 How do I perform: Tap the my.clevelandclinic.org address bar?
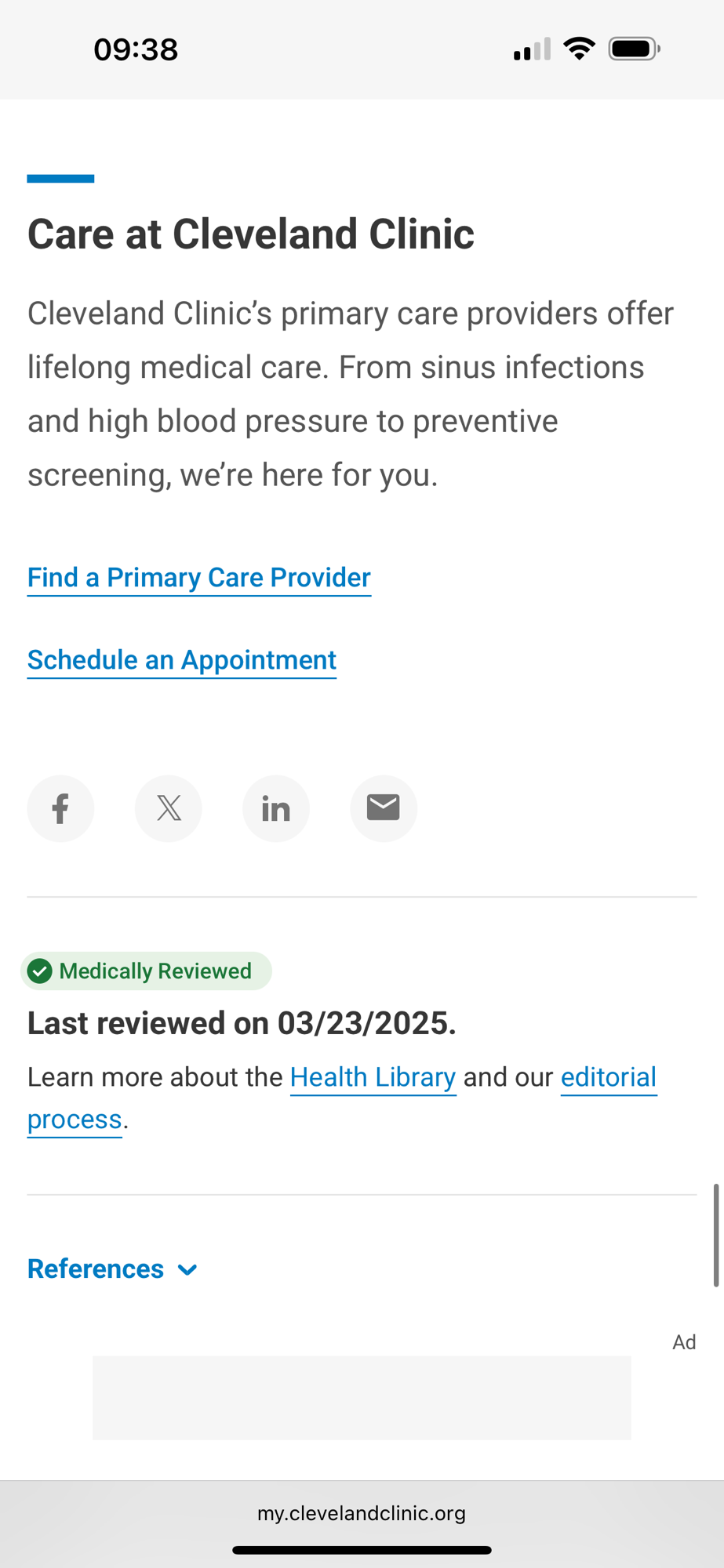[362, 1513]
